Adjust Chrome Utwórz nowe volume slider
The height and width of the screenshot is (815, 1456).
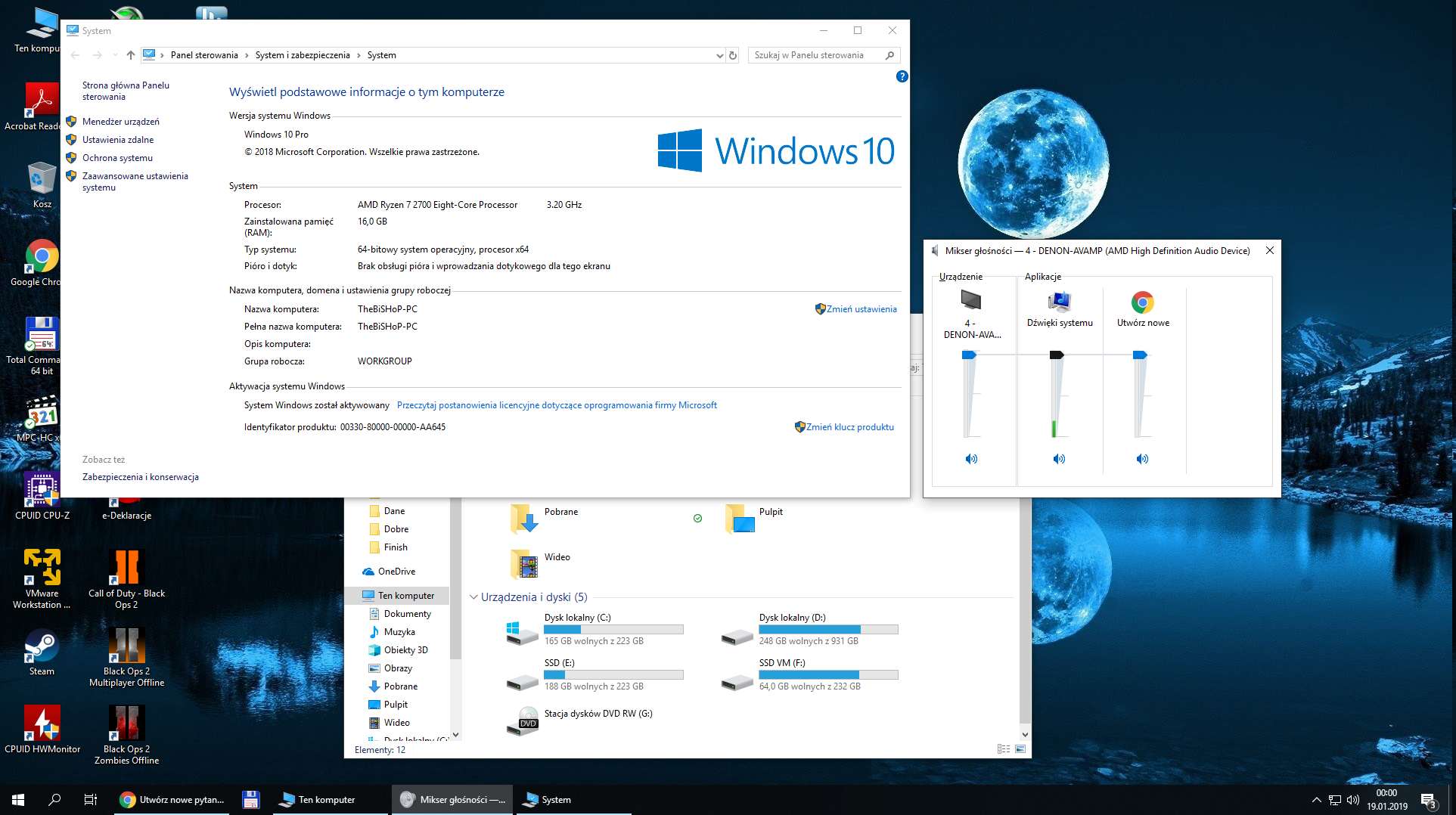click(1140, 355)
